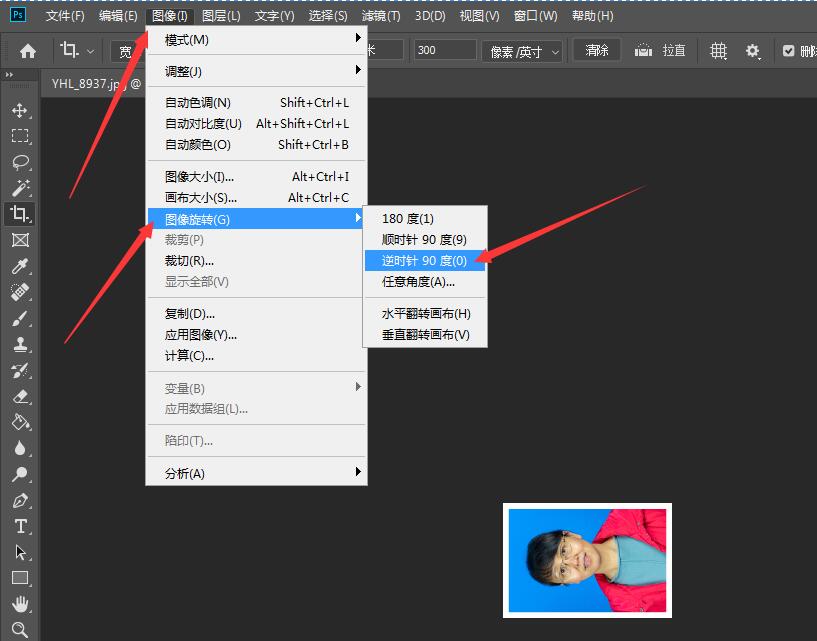Viewport: 817px width, 641px height.
Task: Click inside the 300 resolution field
Action: pos(444,50)
